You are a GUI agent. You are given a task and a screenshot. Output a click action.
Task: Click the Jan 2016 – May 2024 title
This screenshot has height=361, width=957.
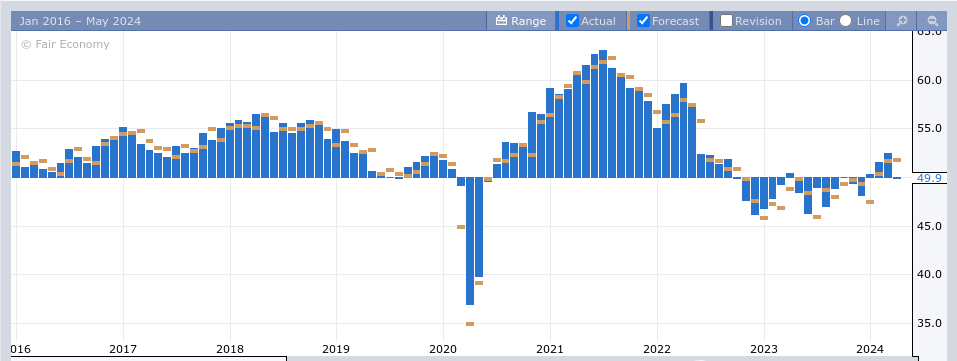tap(80, 21)
